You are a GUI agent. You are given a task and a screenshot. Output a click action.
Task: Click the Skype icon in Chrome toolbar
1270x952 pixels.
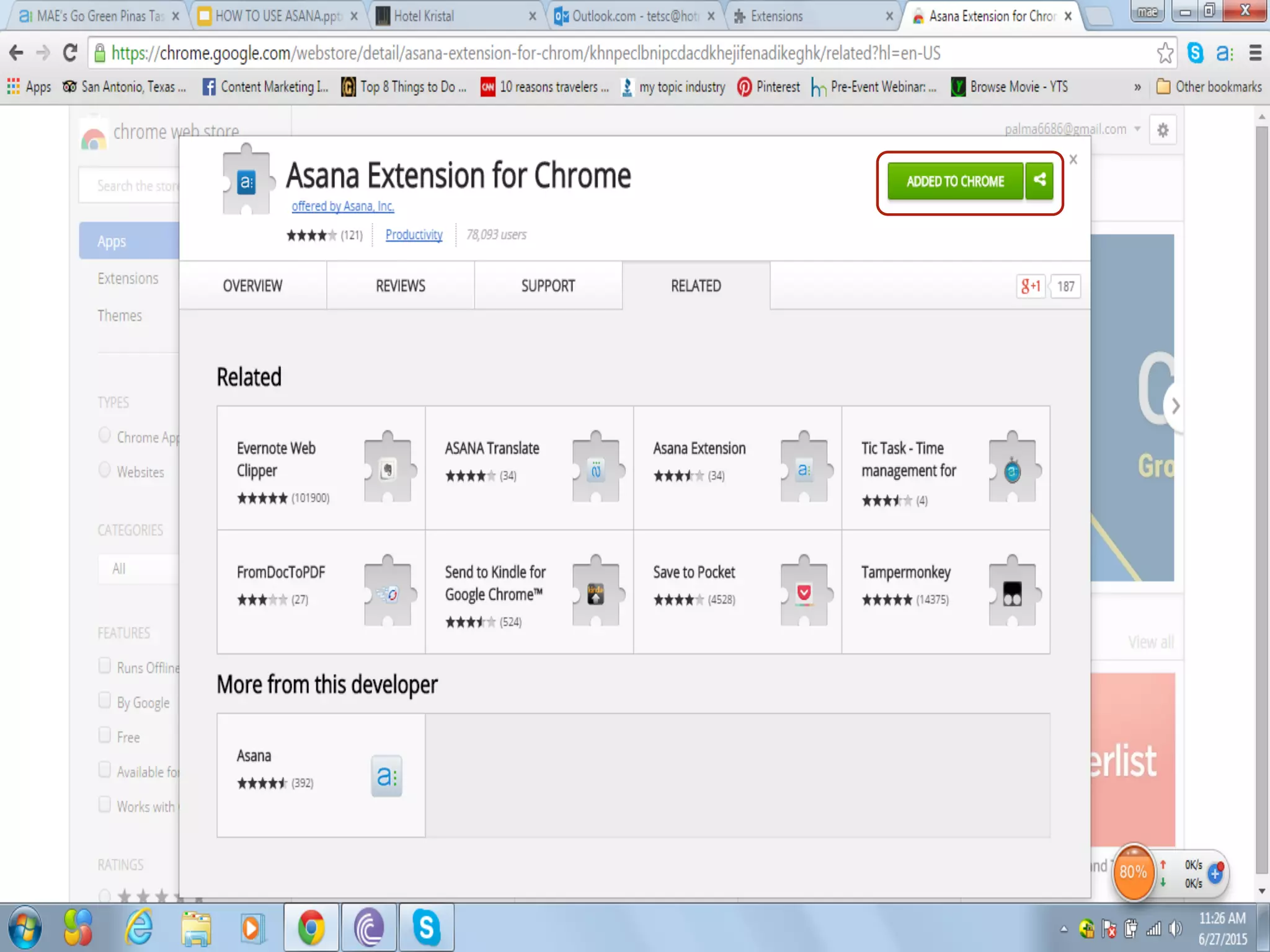point(1195,53)
